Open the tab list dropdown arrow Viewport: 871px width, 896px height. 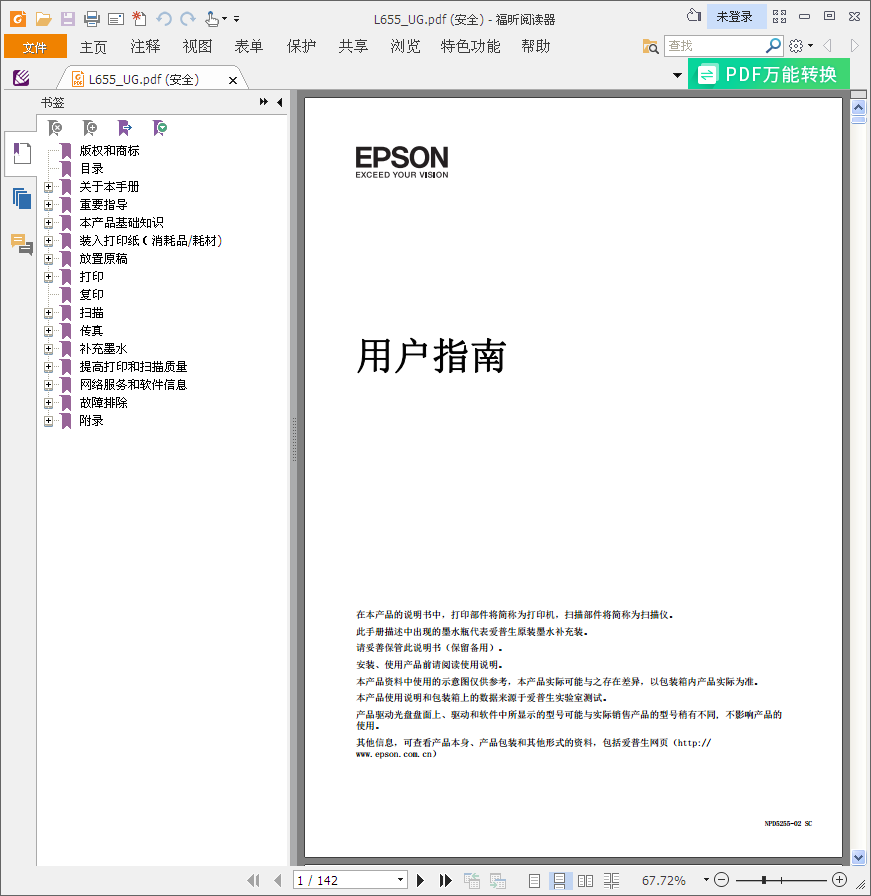[x=677, y=75]
